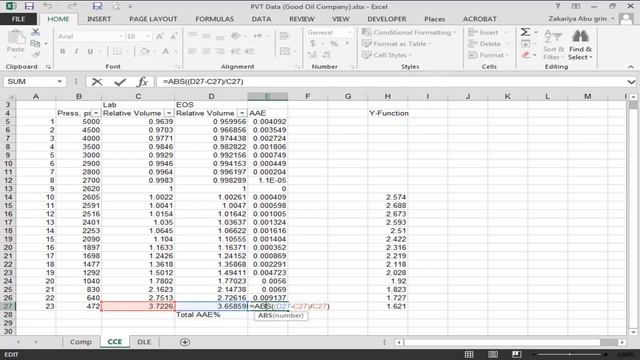The image size is (640, 360).
Task: Click the Cut scissors icon
Action: click(36, 32)
